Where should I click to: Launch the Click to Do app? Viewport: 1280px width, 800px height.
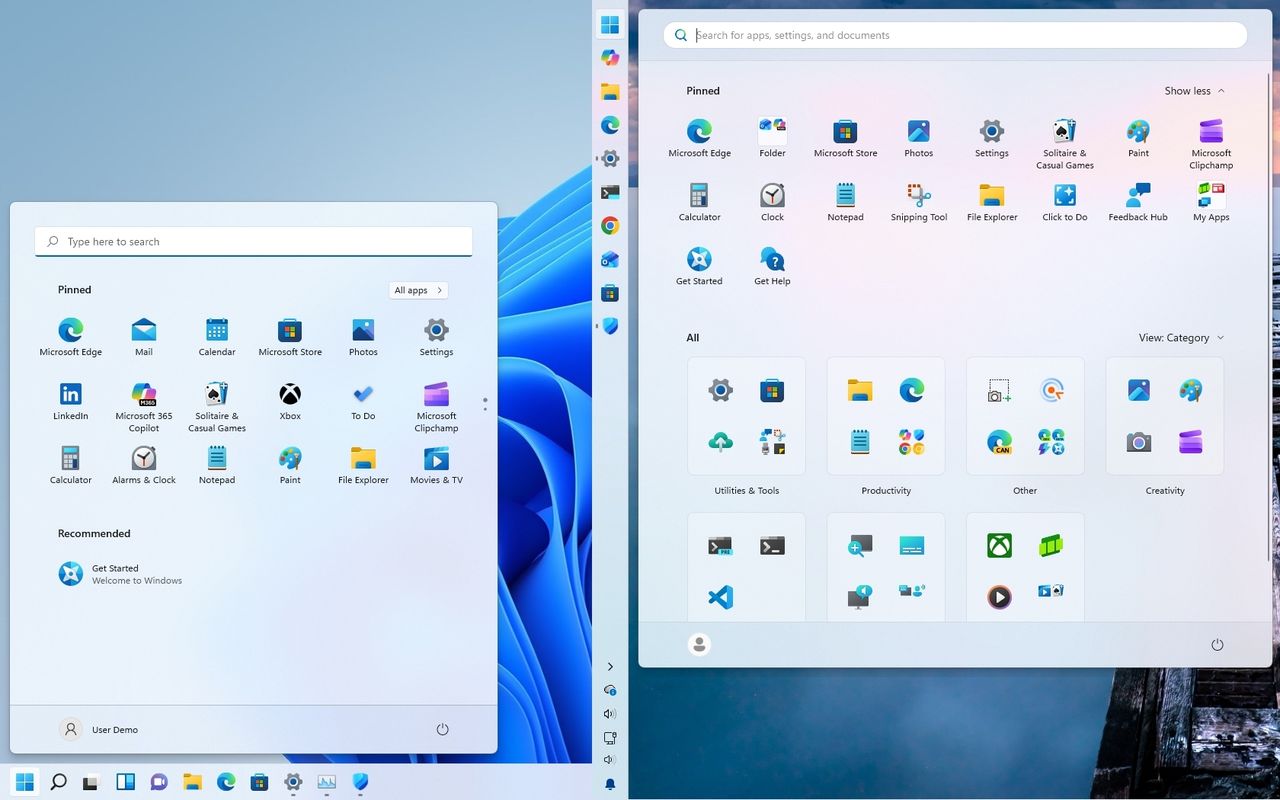(1065, 202)
